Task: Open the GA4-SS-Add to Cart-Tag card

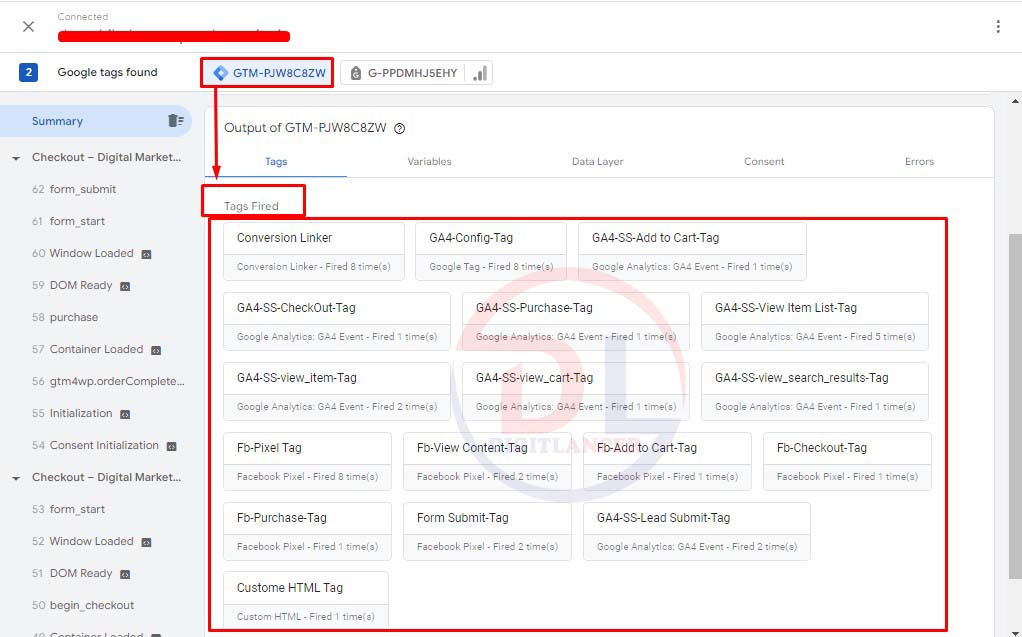Action: pyautogui.click(x=692, y=252)
